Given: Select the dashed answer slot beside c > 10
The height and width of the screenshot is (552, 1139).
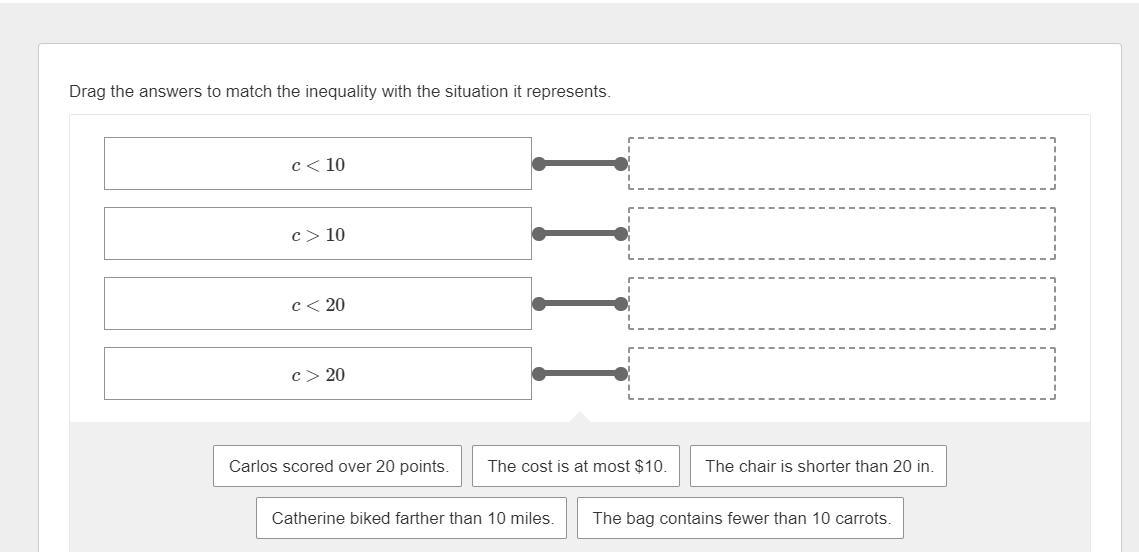Looking at the screenshot, I should click(x=841, y=234).
